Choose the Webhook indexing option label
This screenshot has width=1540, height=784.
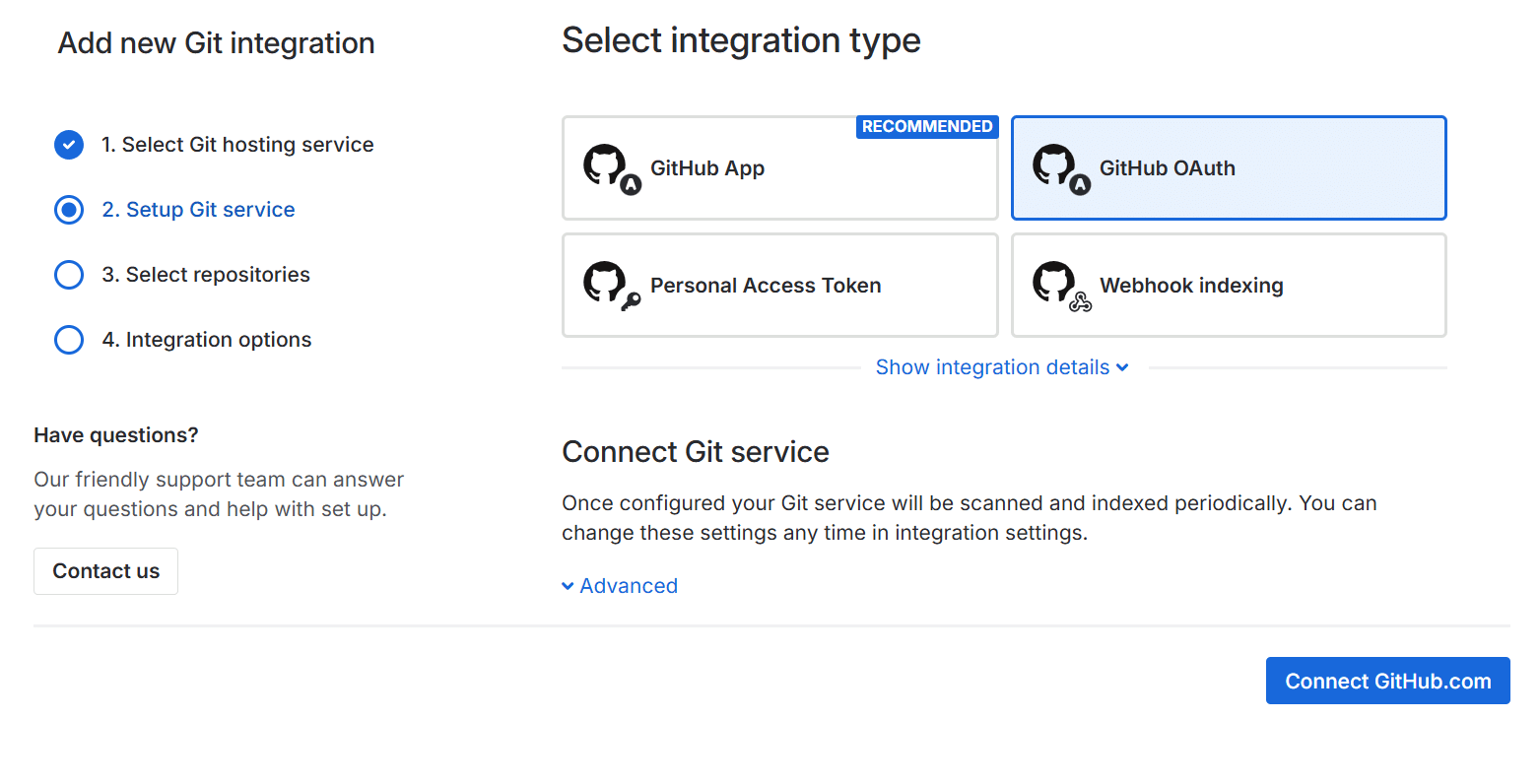1191,286
